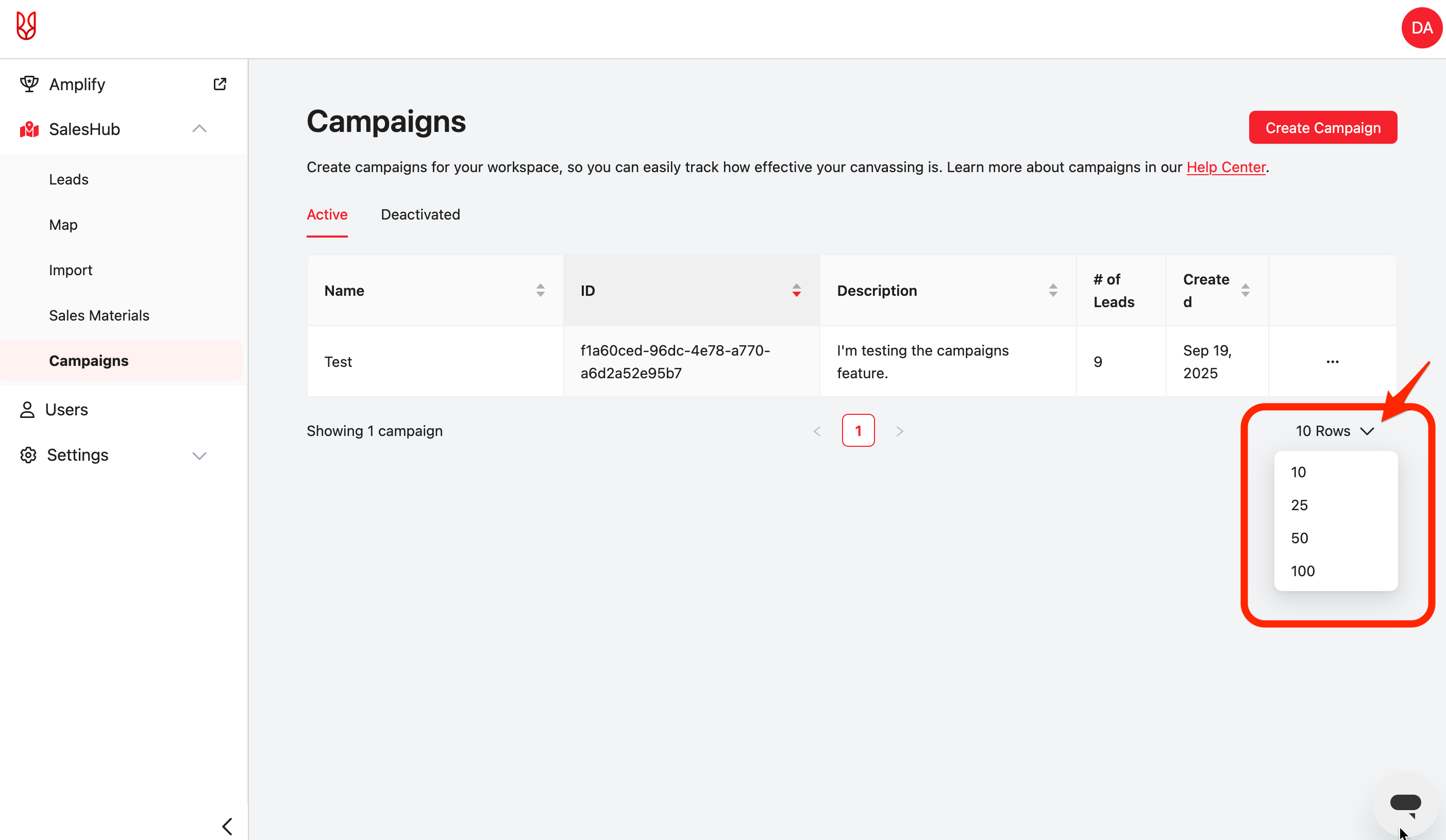Go to page 1 in pagination
The height and width of the screenshot is (840, 1446).
pyautogui.click(x=858, y=431)
